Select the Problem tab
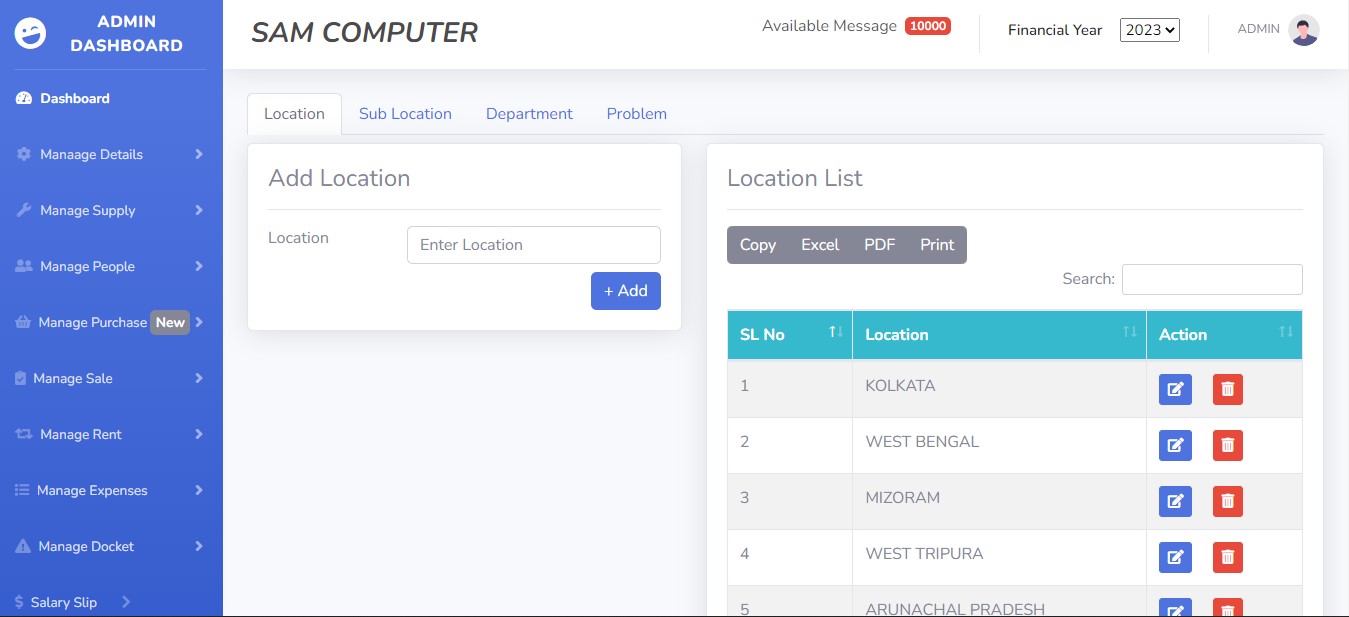 (x=636, y=114)
